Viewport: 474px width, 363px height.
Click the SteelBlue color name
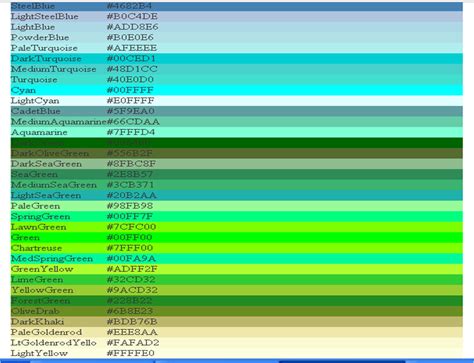coord(33,6)
